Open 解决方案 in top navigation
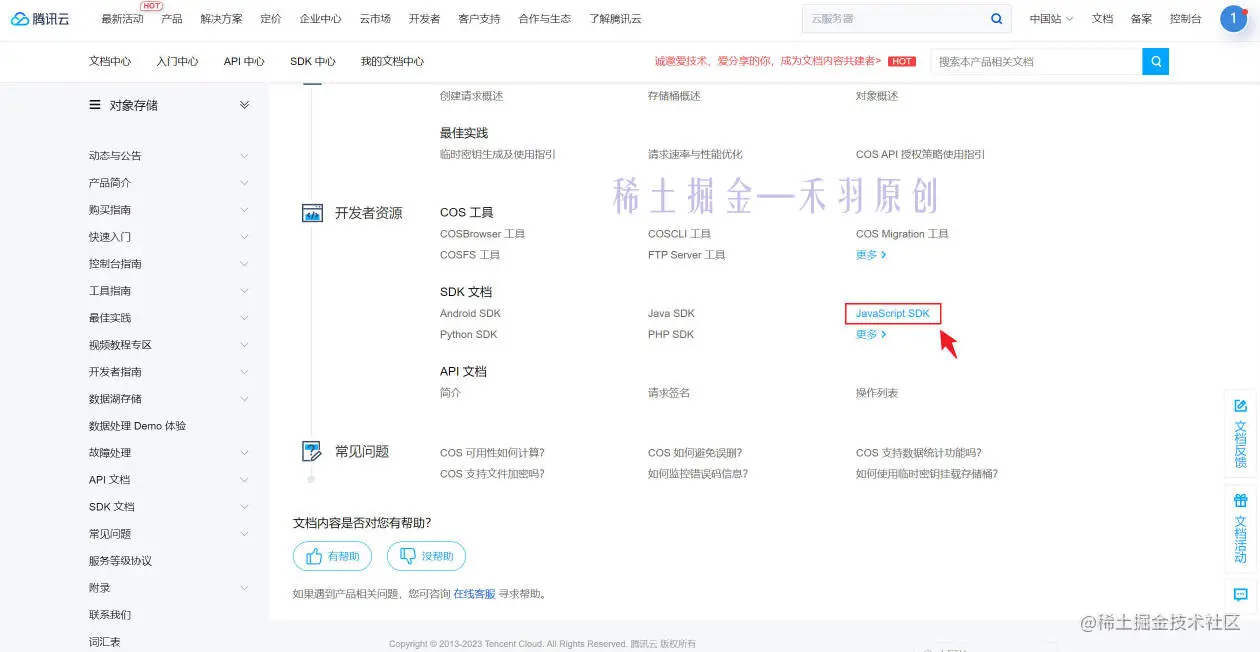The height and width of the screenshot is (652, 1260). [221, 19]
